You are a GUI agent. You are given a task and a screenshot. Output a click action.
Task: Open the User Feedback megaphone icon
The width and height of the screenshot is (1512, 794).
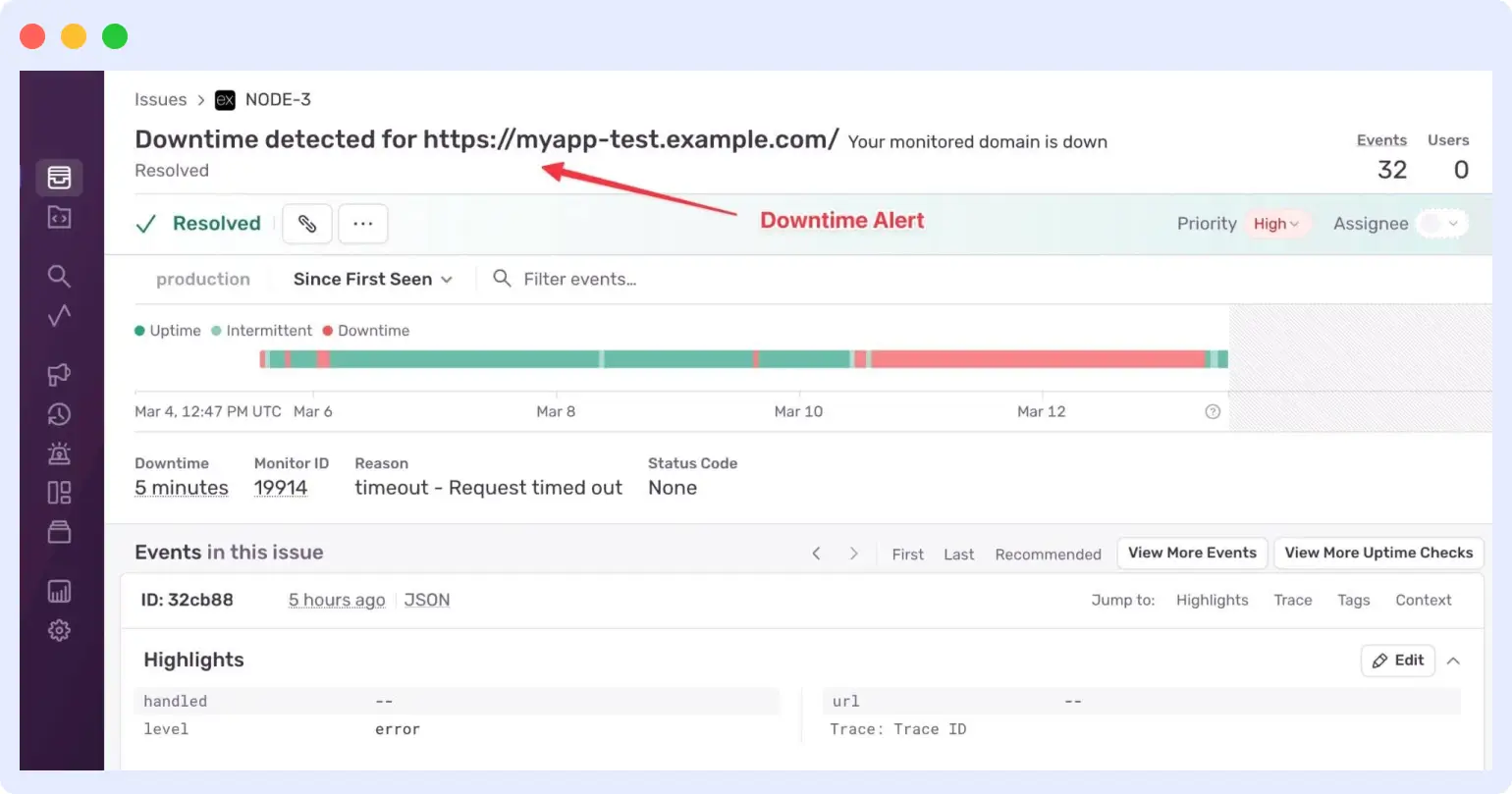[59, 375]
